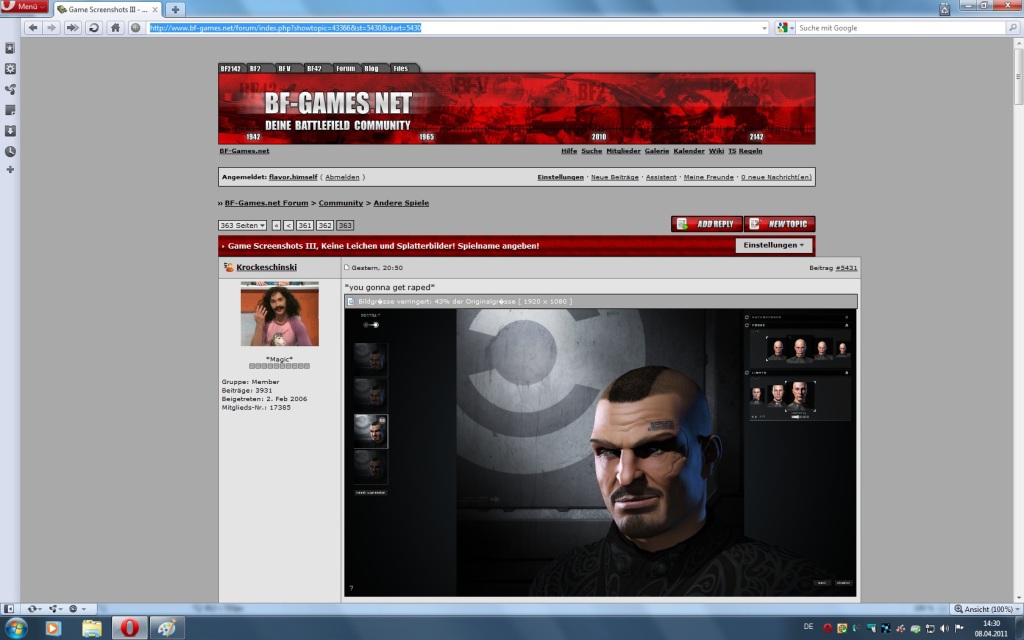Toggle the side panel visibility button
The width and height of the screenshot is (1024, 640).
coord(8,609)
